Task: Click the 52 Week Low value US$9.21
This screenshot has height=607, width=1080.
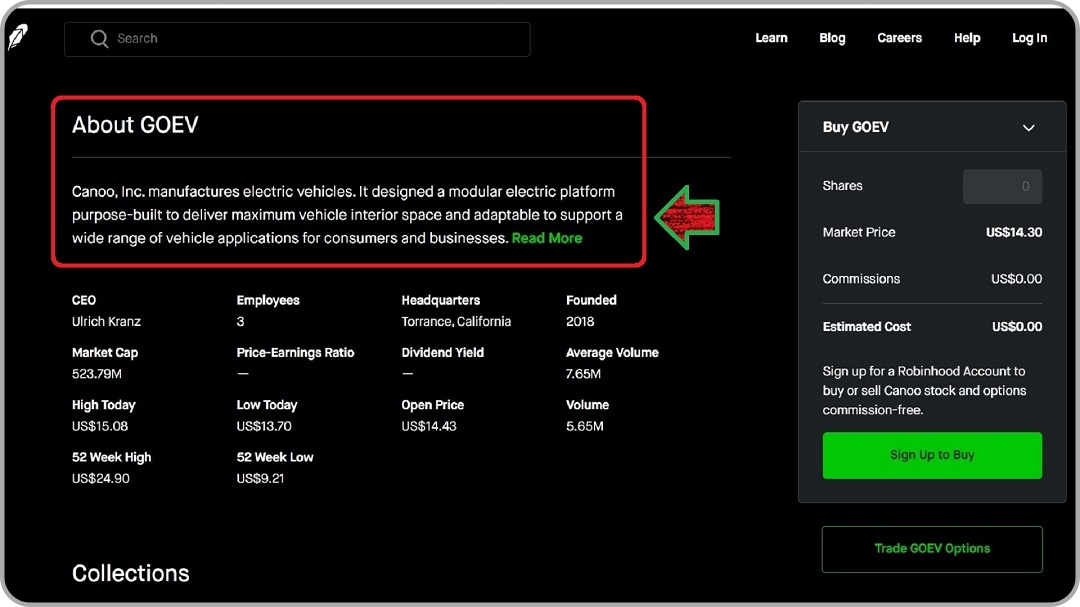Action: pyautogui.click(x=260, y=479)
